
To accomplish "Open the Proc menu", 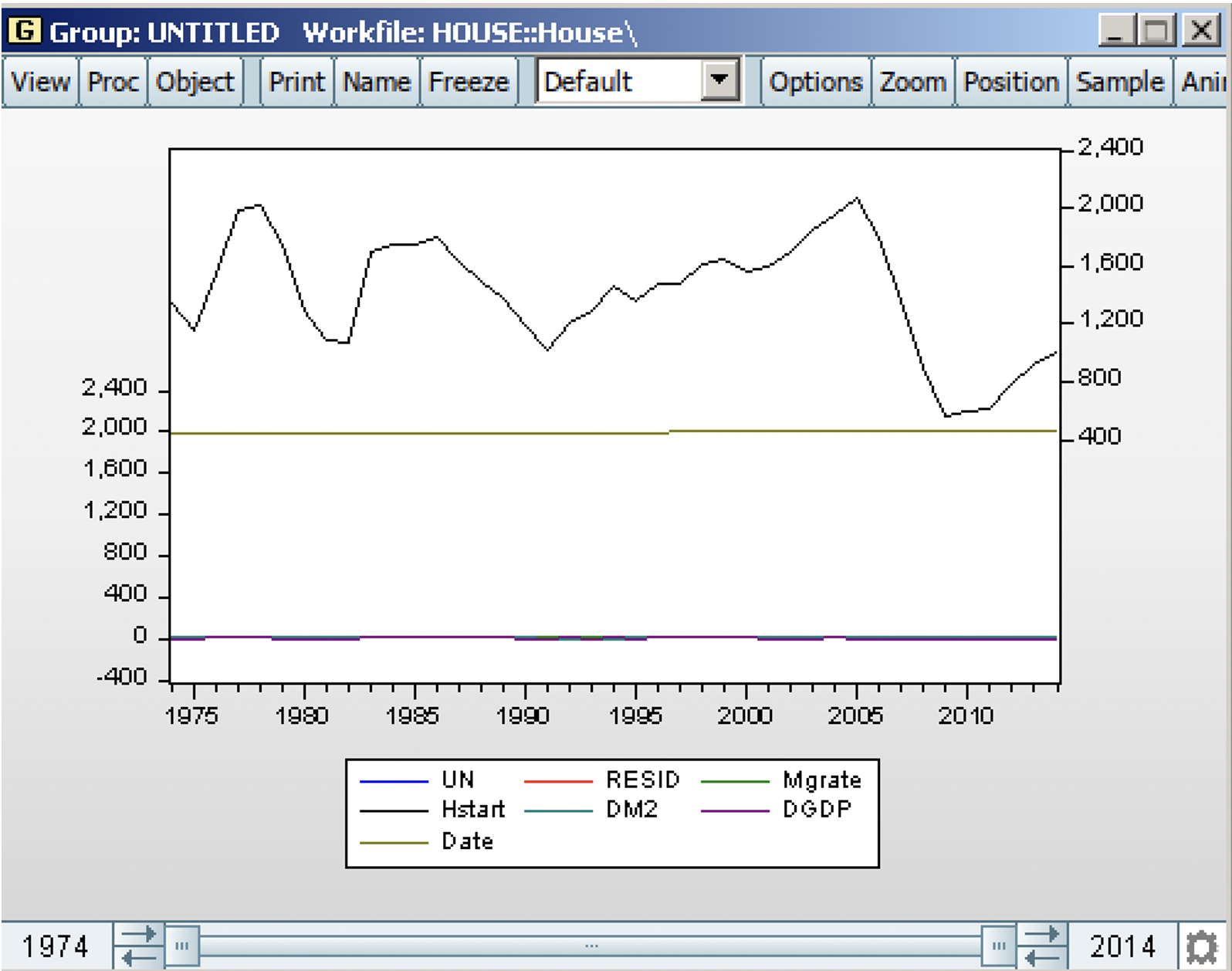I will point(113,82).
